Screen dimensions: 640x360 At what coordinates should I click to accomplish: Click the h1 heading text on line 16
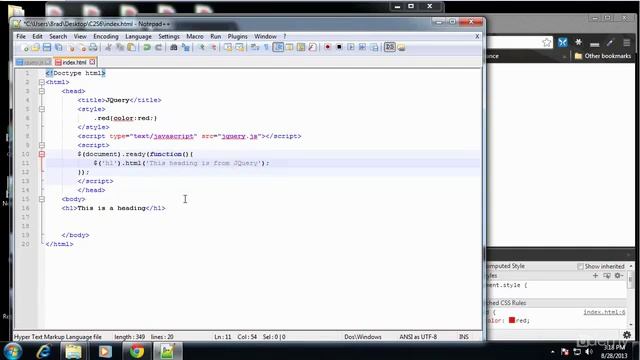[111, 208]
